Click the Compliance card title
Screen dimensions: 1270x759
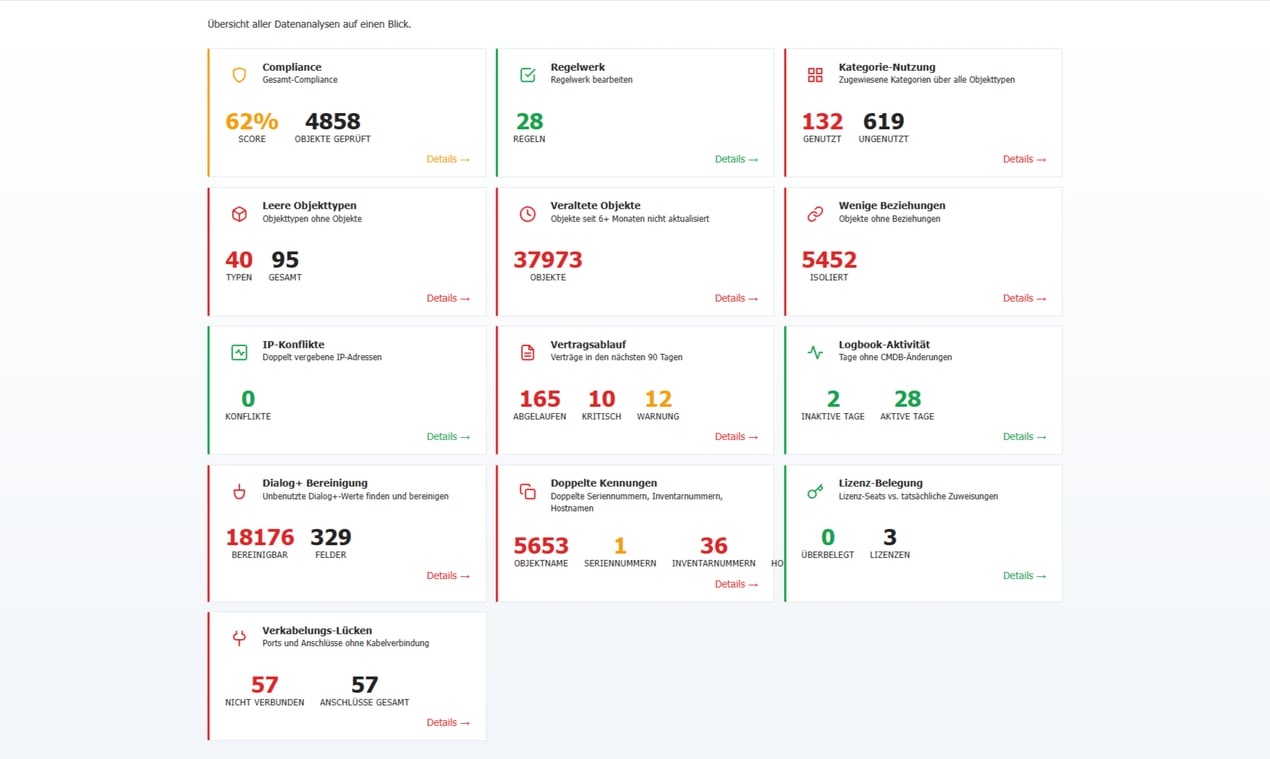tap(292, 67)
